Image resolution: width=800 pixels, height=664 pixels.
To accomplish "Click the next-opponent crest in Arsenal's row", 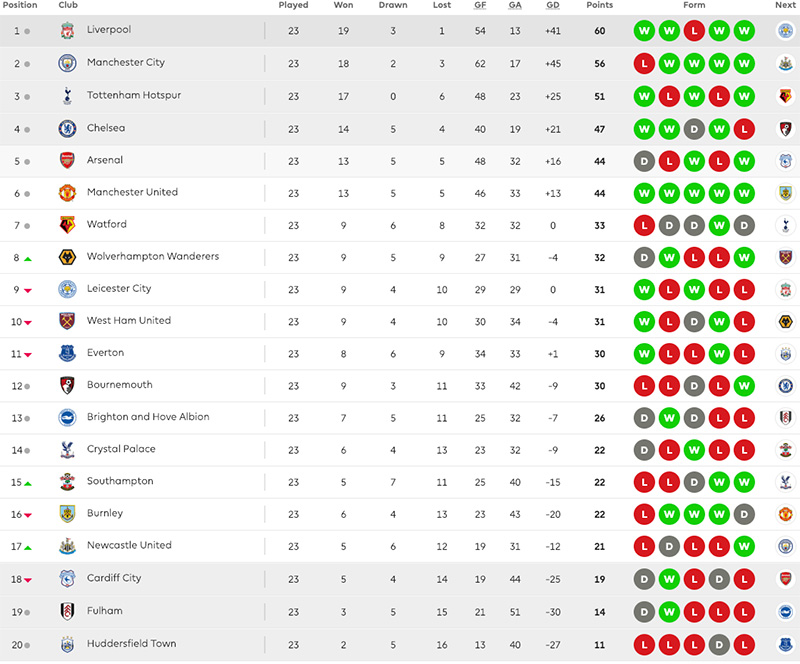I will tap(786, 161).
